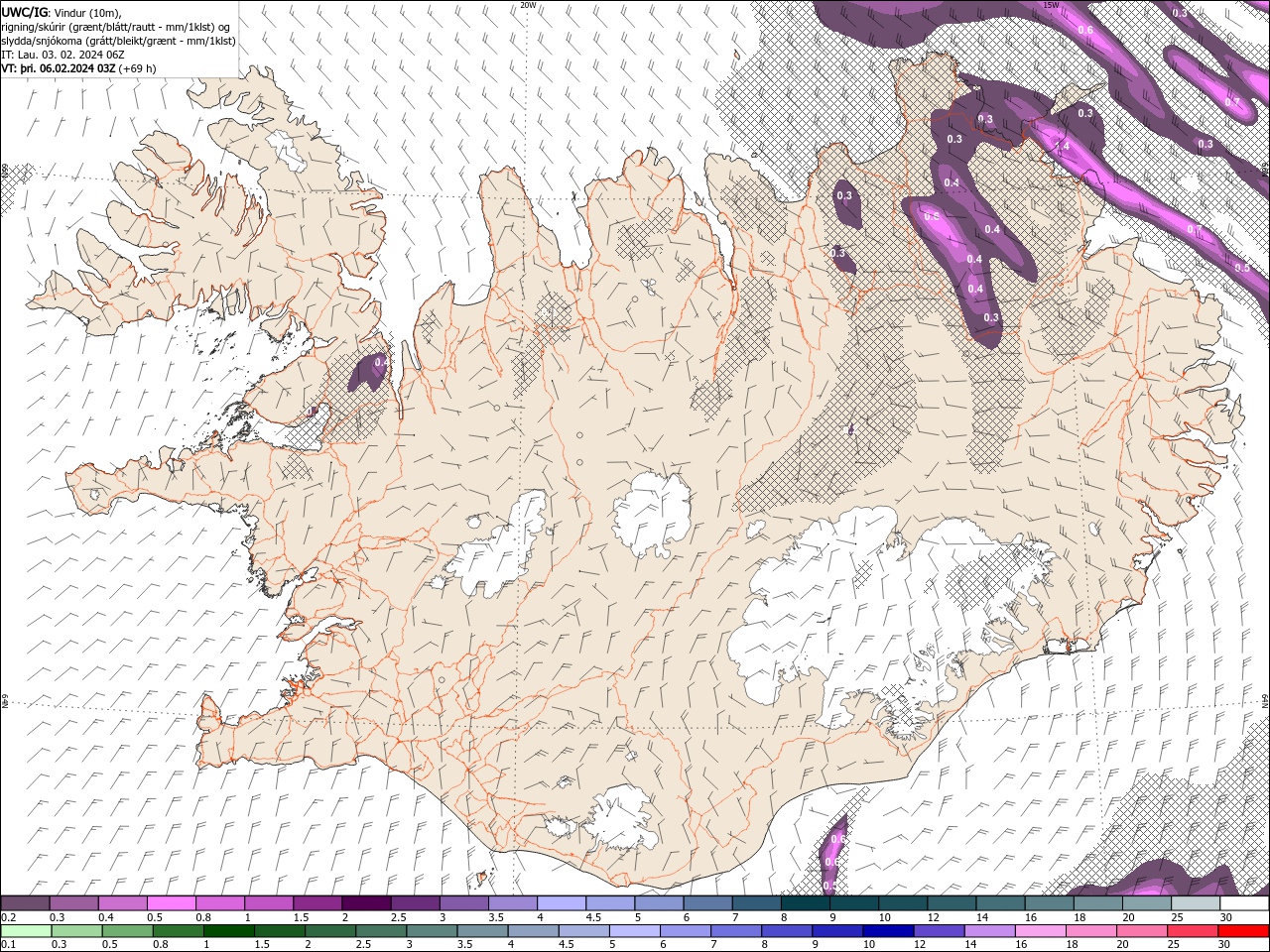
Task: Select the 30 label at end of snow legend
Action: [x=1225, y=917]
